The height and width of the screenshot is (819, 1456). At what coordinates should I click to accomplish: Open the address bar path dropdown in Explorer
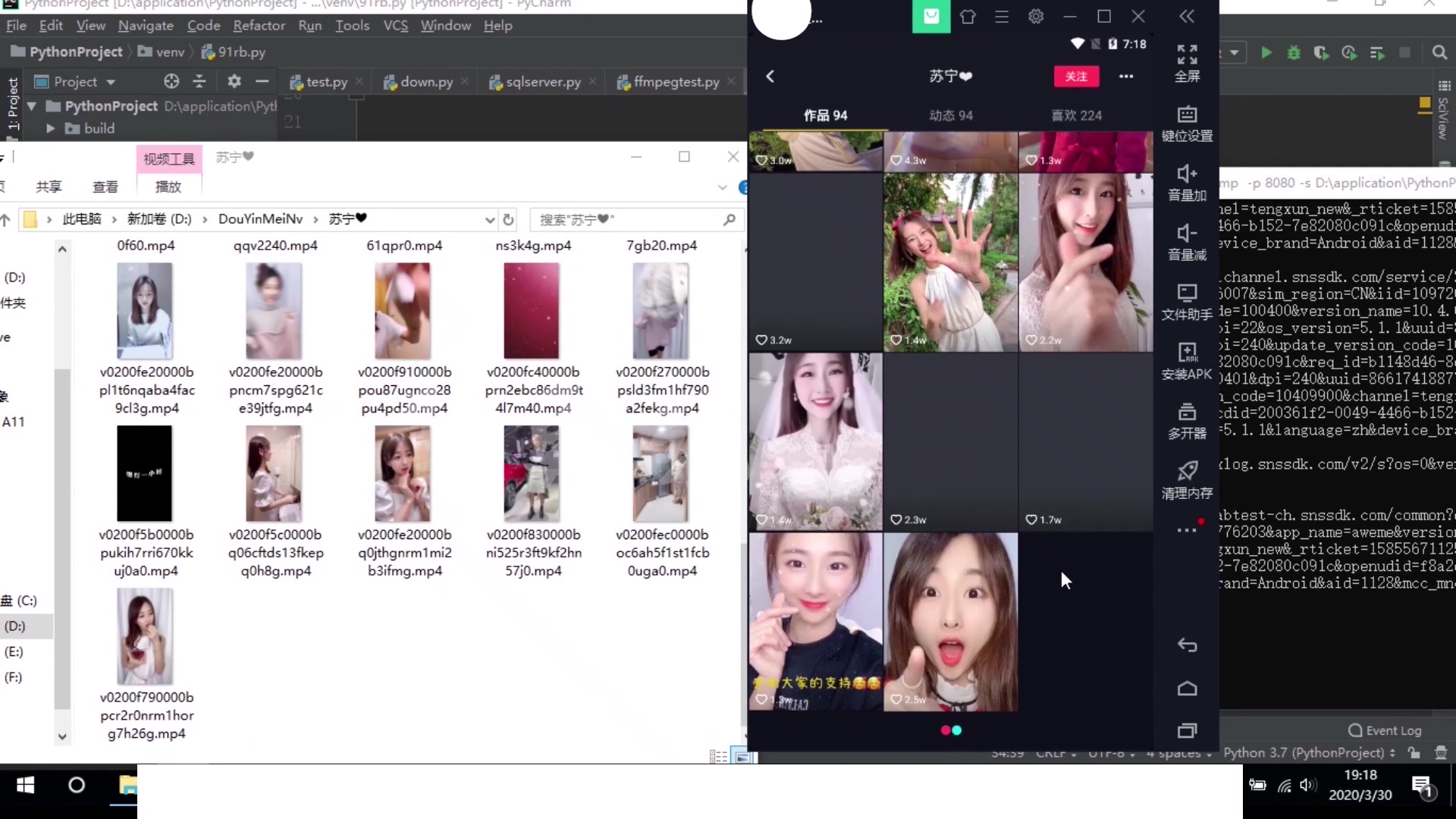point(489,219)
